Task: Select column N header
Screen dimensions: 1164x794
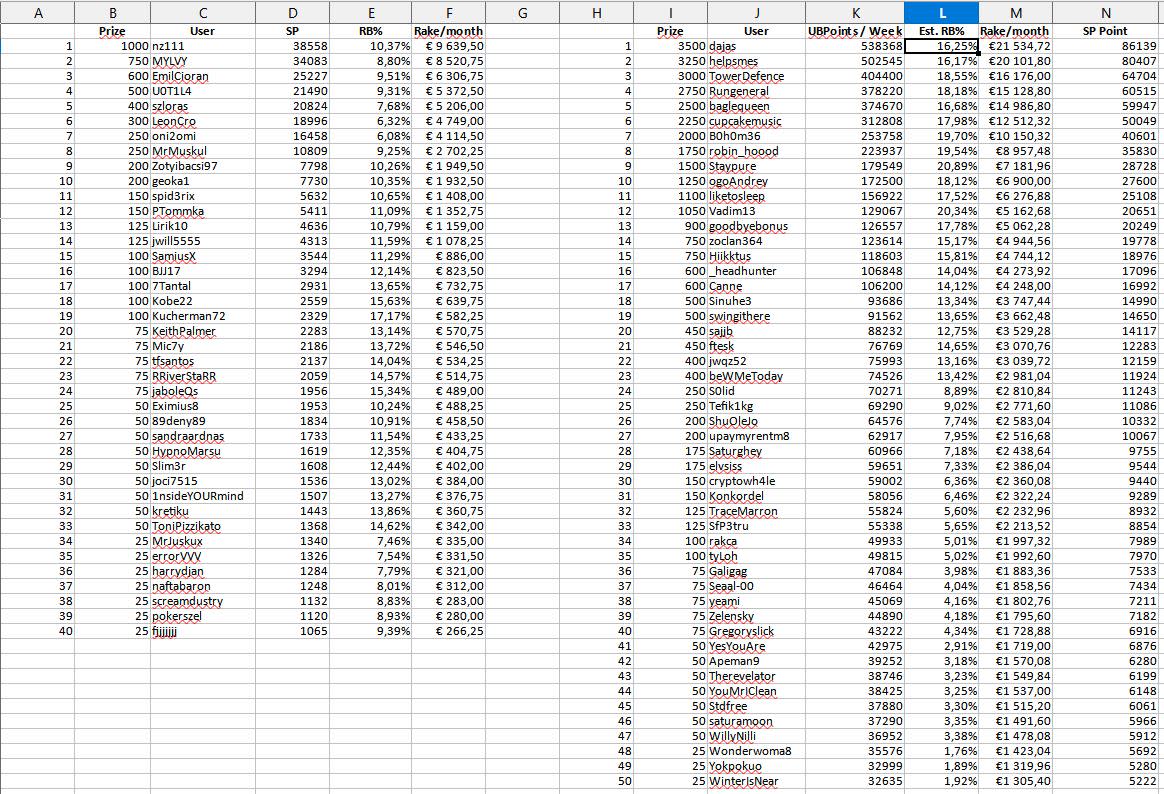Action: (x=1105, y=13)
